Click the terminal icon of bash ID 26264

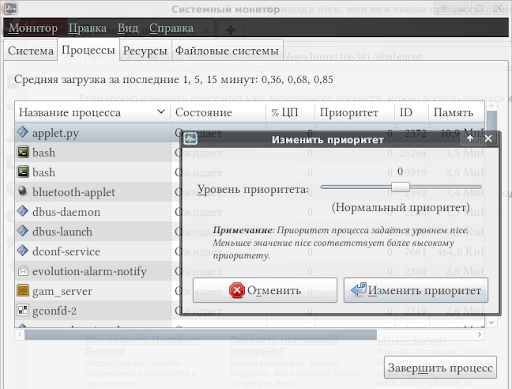click(23, 152)
